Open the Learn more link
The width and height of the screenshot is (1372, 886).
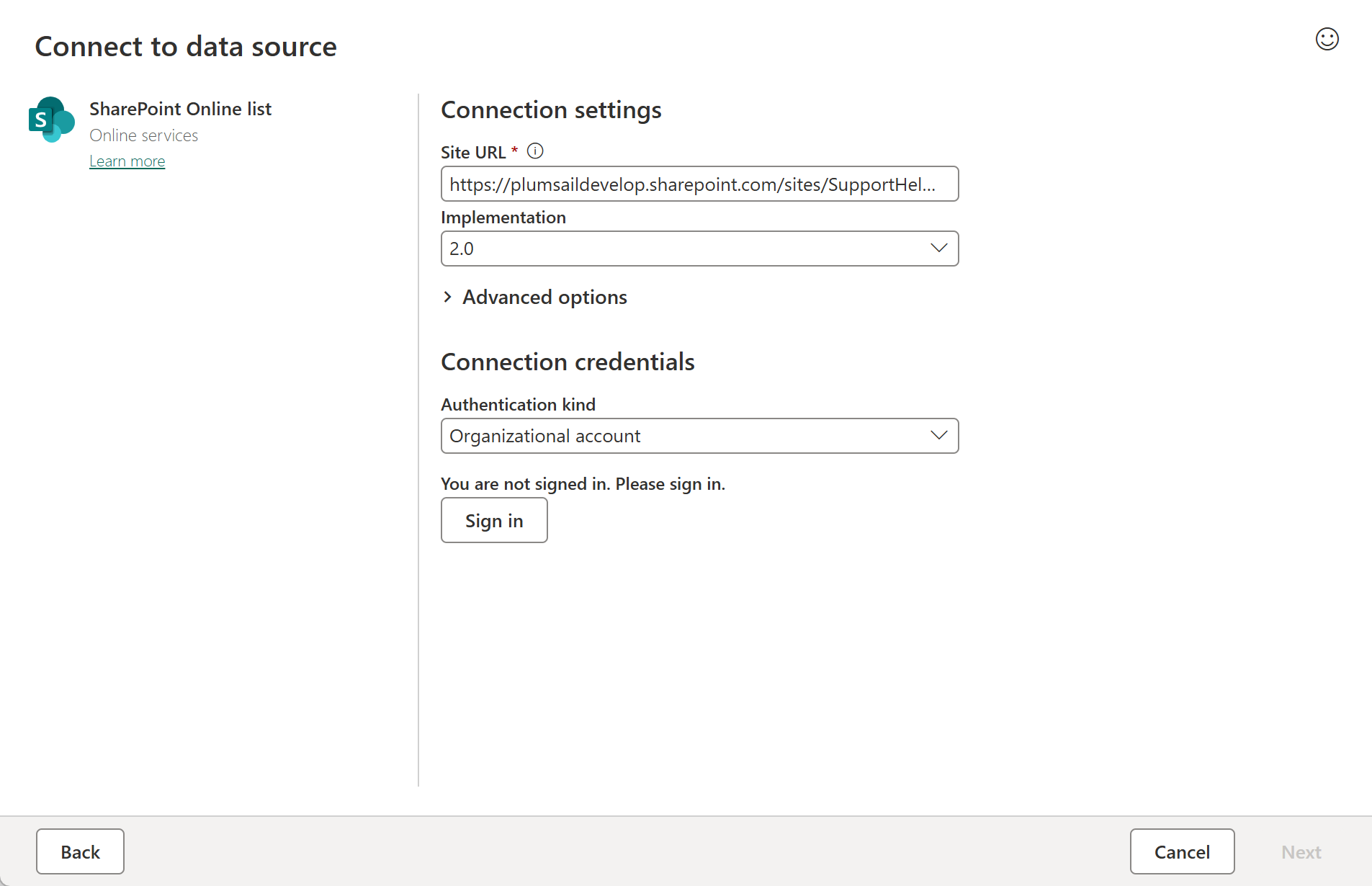click(127, 161)
